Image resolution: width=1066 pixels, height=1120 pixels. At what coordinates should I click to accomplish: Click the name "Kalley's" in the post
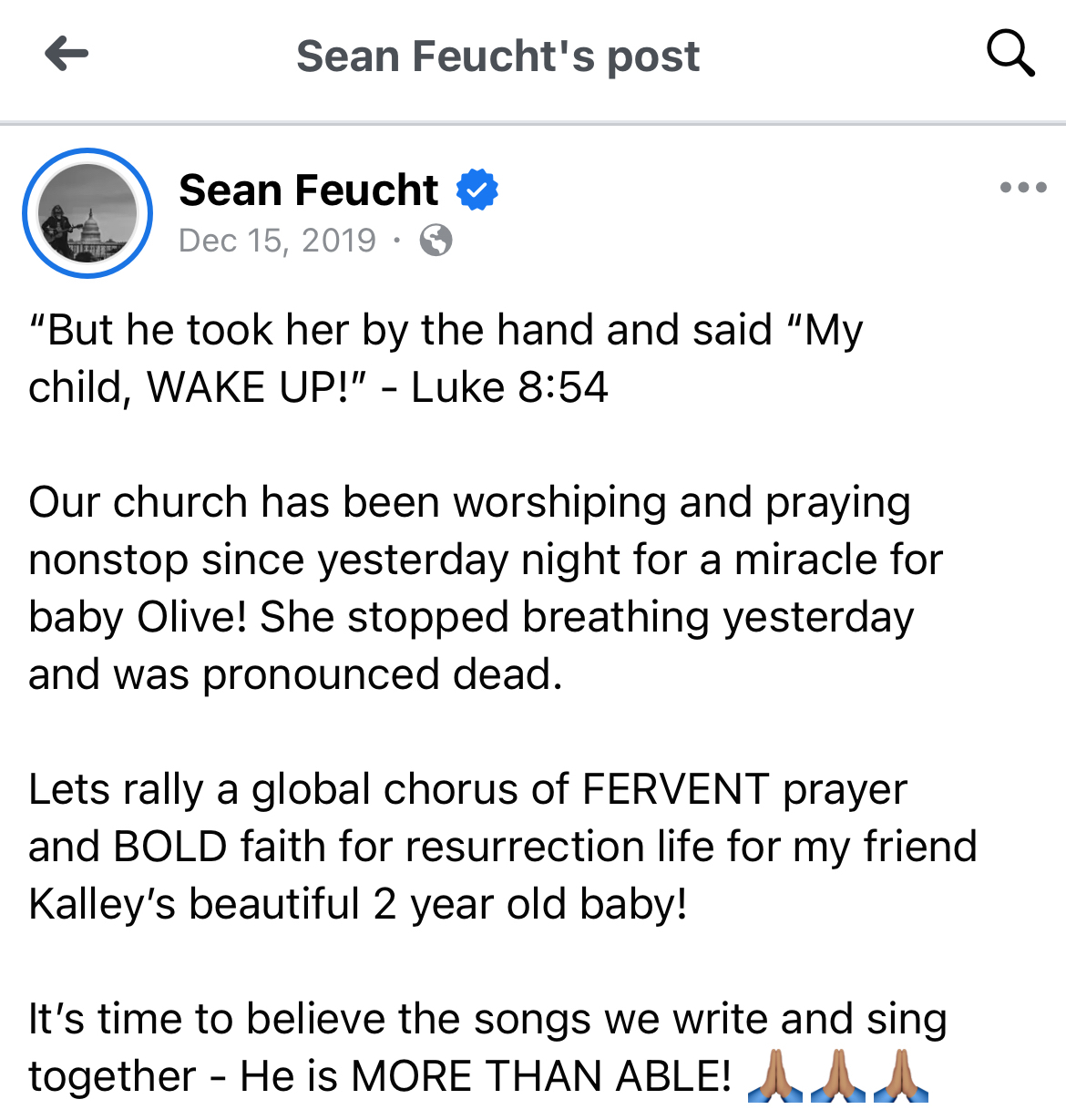[102, 904]
